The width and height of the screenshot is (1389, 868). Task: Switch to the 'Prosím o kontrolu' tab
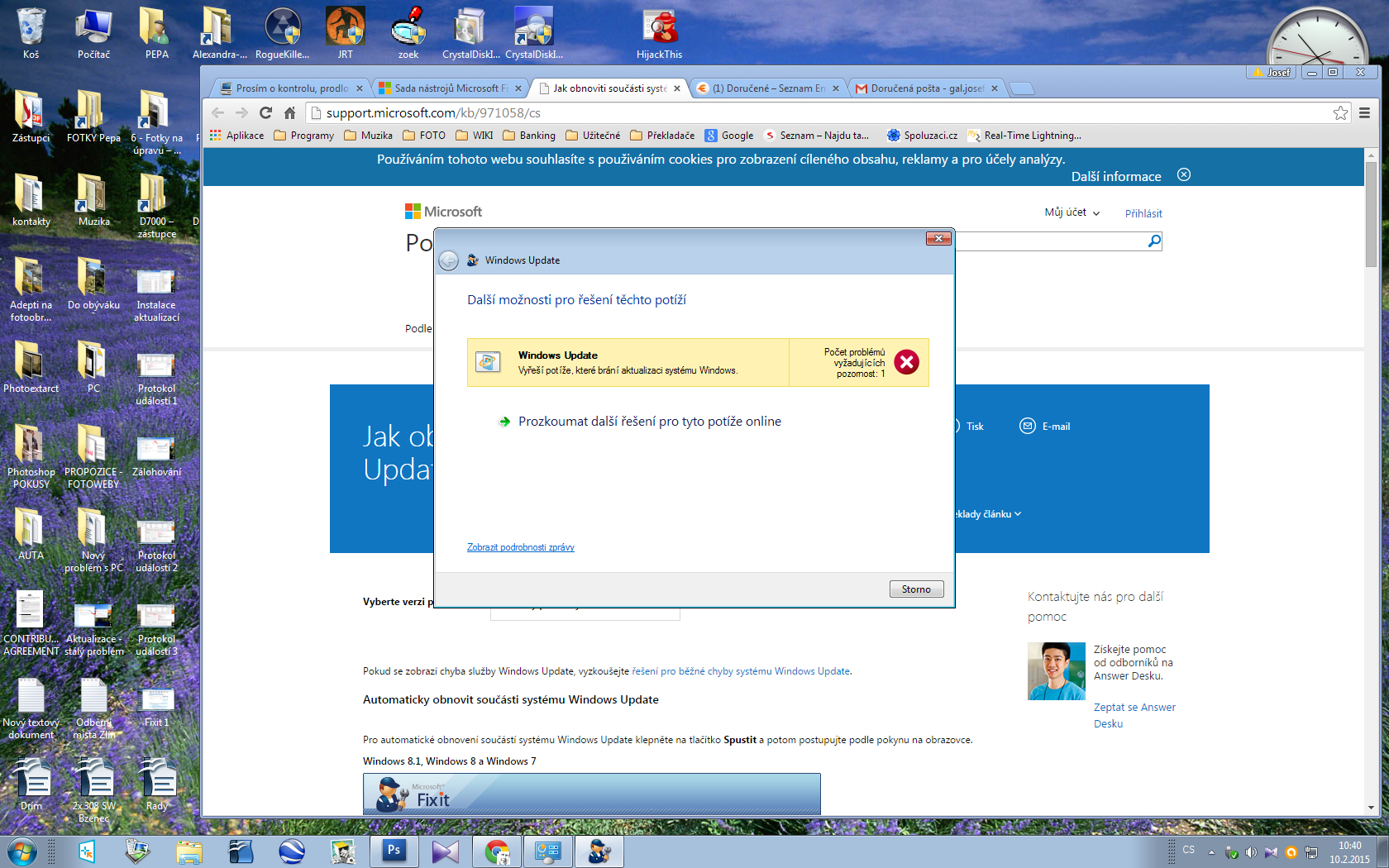click(x=291, y=88)
